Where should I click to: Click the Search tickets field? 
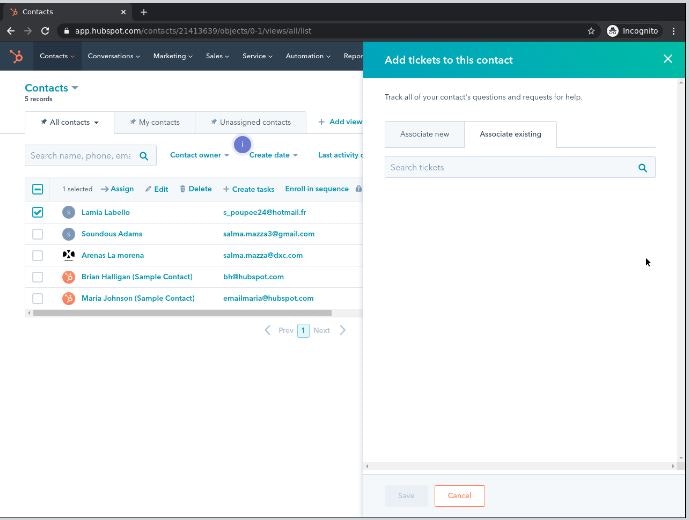point(520,167)
